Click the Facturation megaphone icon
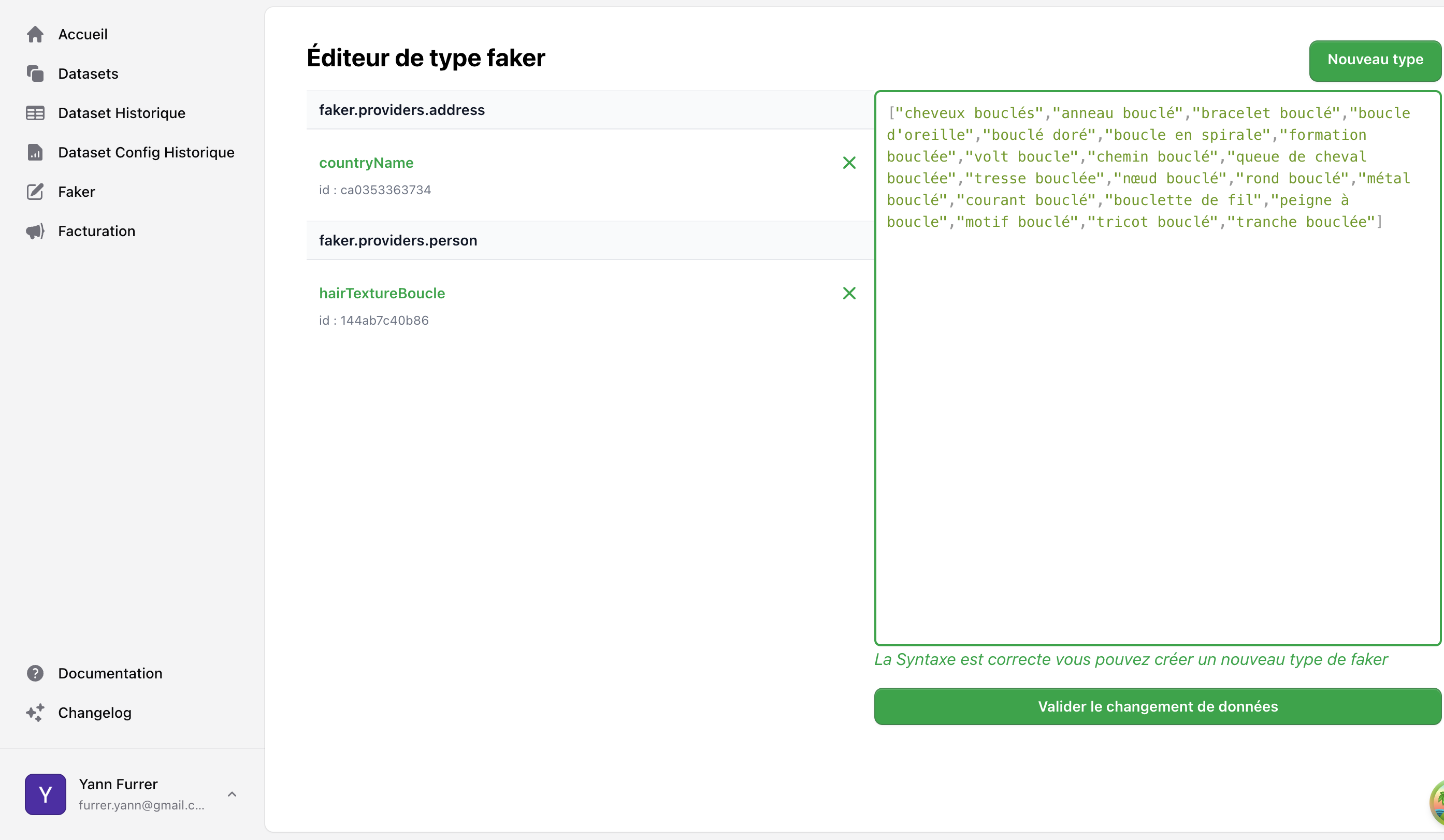 pos(35,231)
